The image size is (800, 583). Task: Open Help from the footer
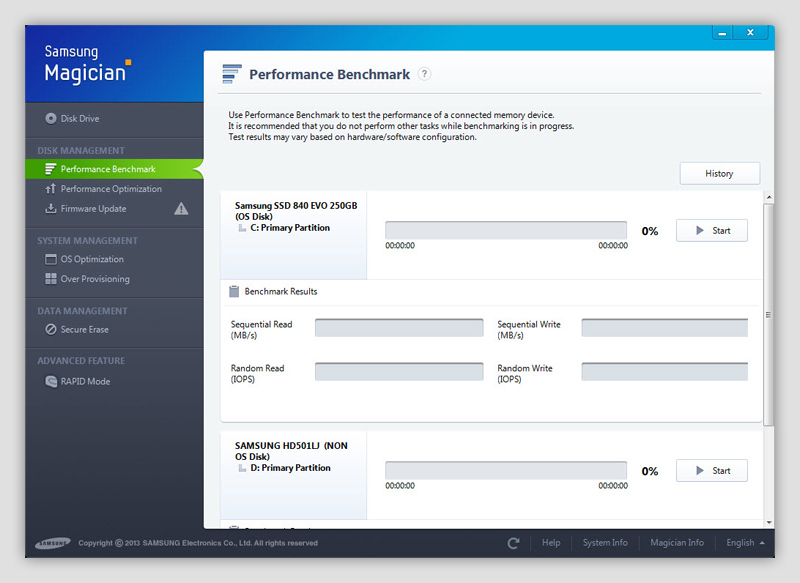551,543
